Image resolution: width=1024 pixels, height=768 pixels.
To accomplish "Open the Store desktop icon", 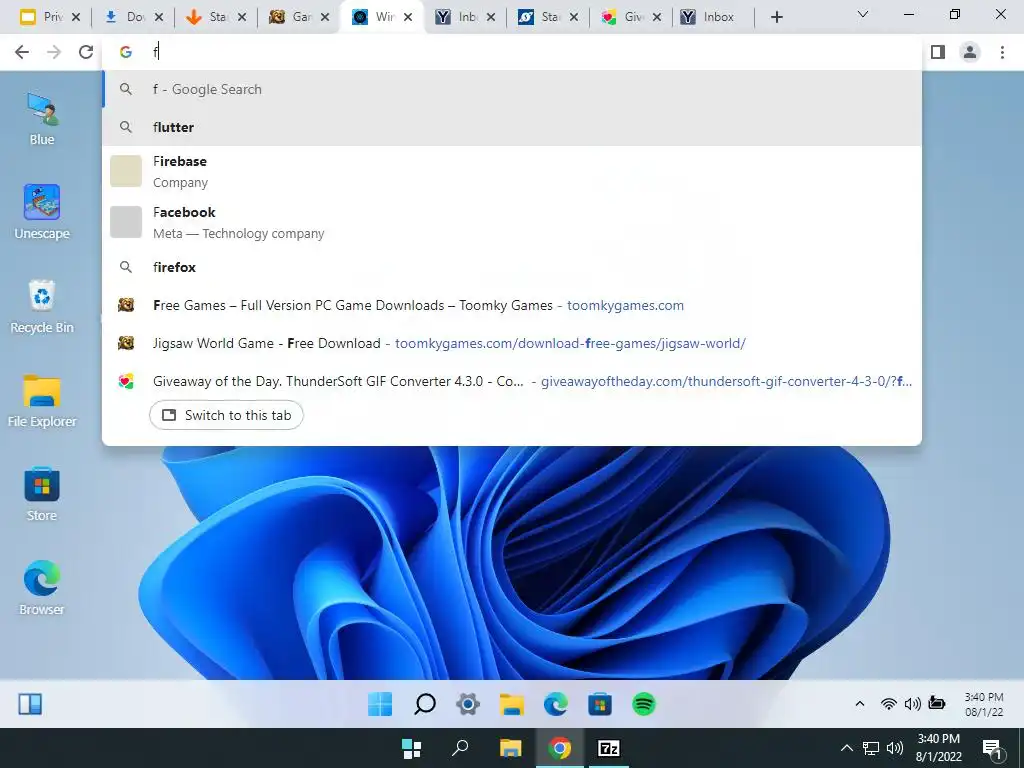I will [42, 494].
